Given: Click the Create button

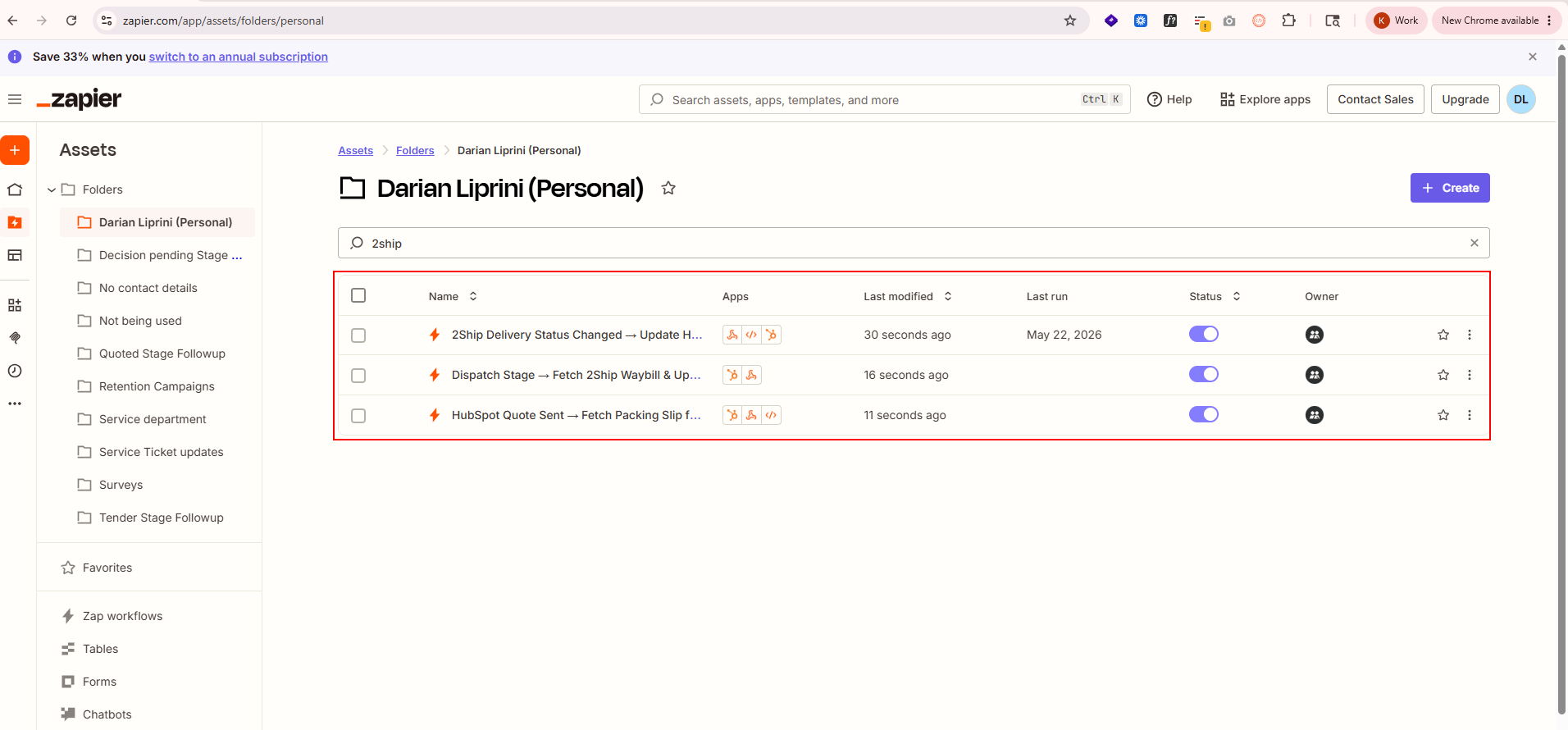Looking at the screenshot, I should tap(1450, 188).
